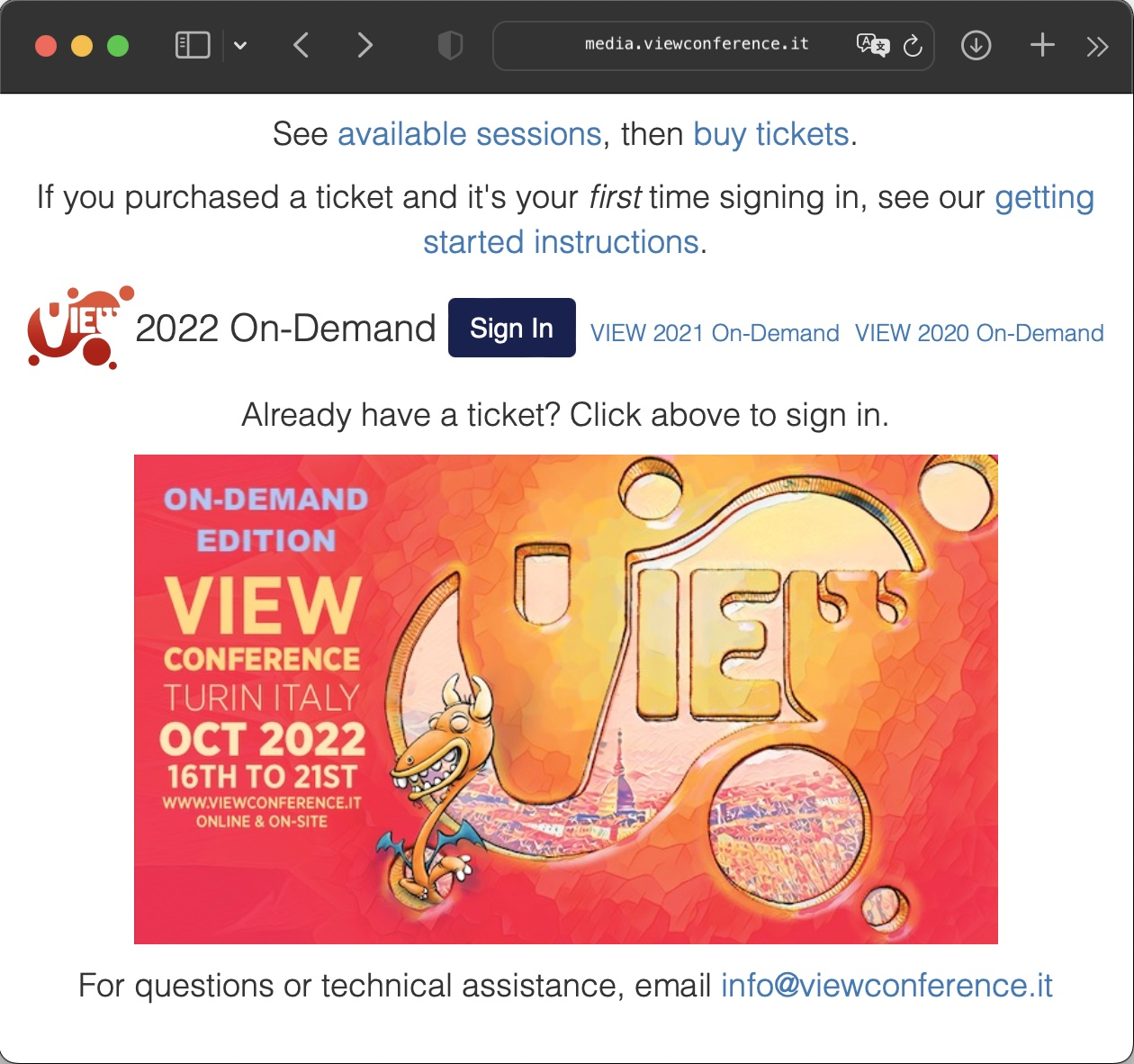Email info@viewconference.it via the link

point(886,986)
